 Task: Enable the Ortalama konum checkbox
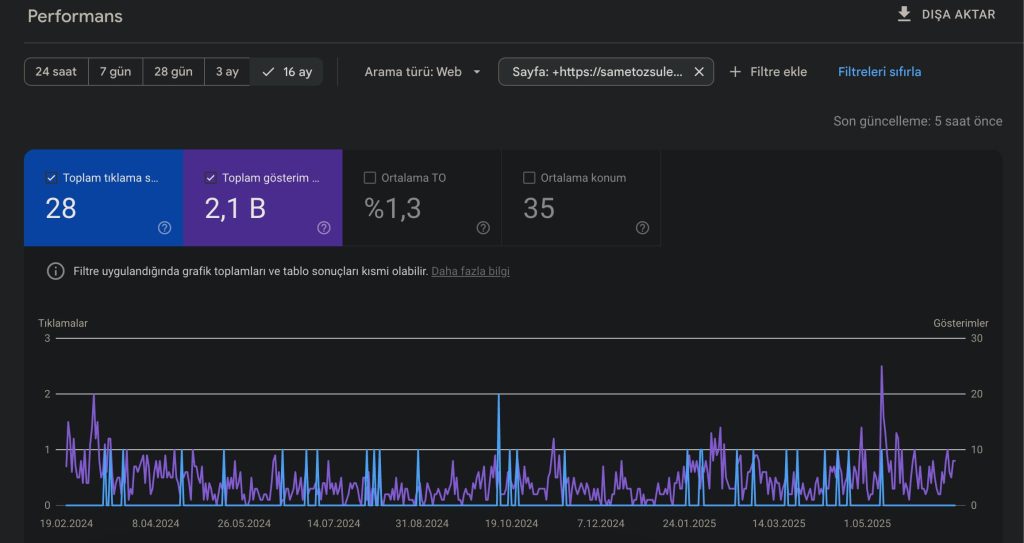tap(529, 178)
